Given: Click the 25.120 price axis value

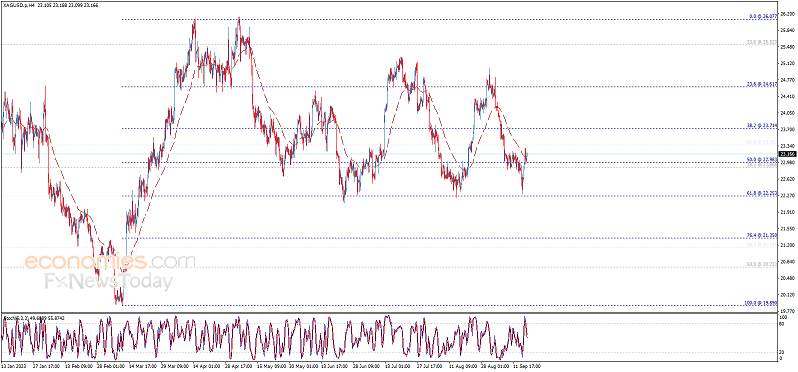Looking at the screenshot, I should (787, 64).
